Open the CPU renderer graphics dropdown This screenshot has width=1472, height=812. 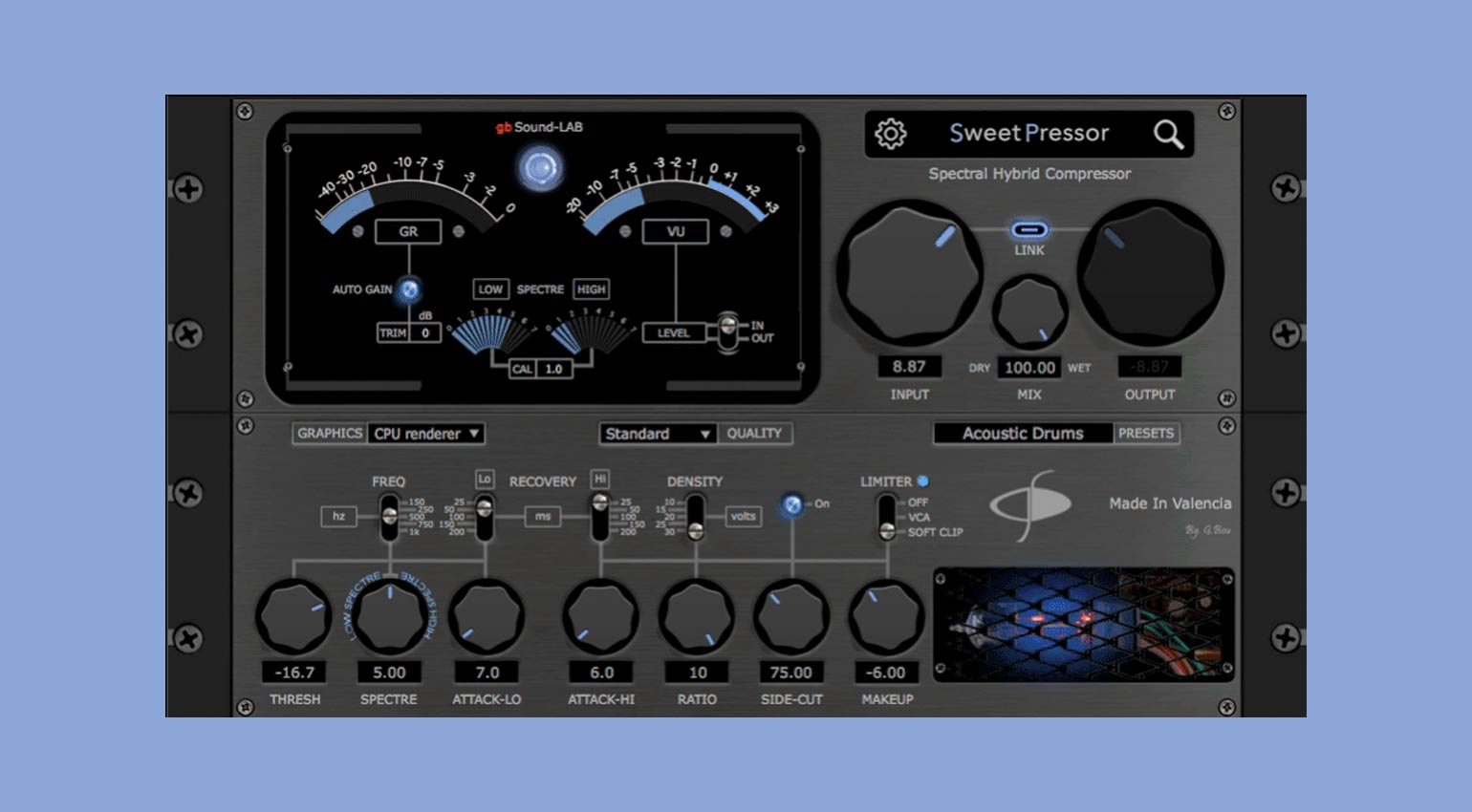425,434
